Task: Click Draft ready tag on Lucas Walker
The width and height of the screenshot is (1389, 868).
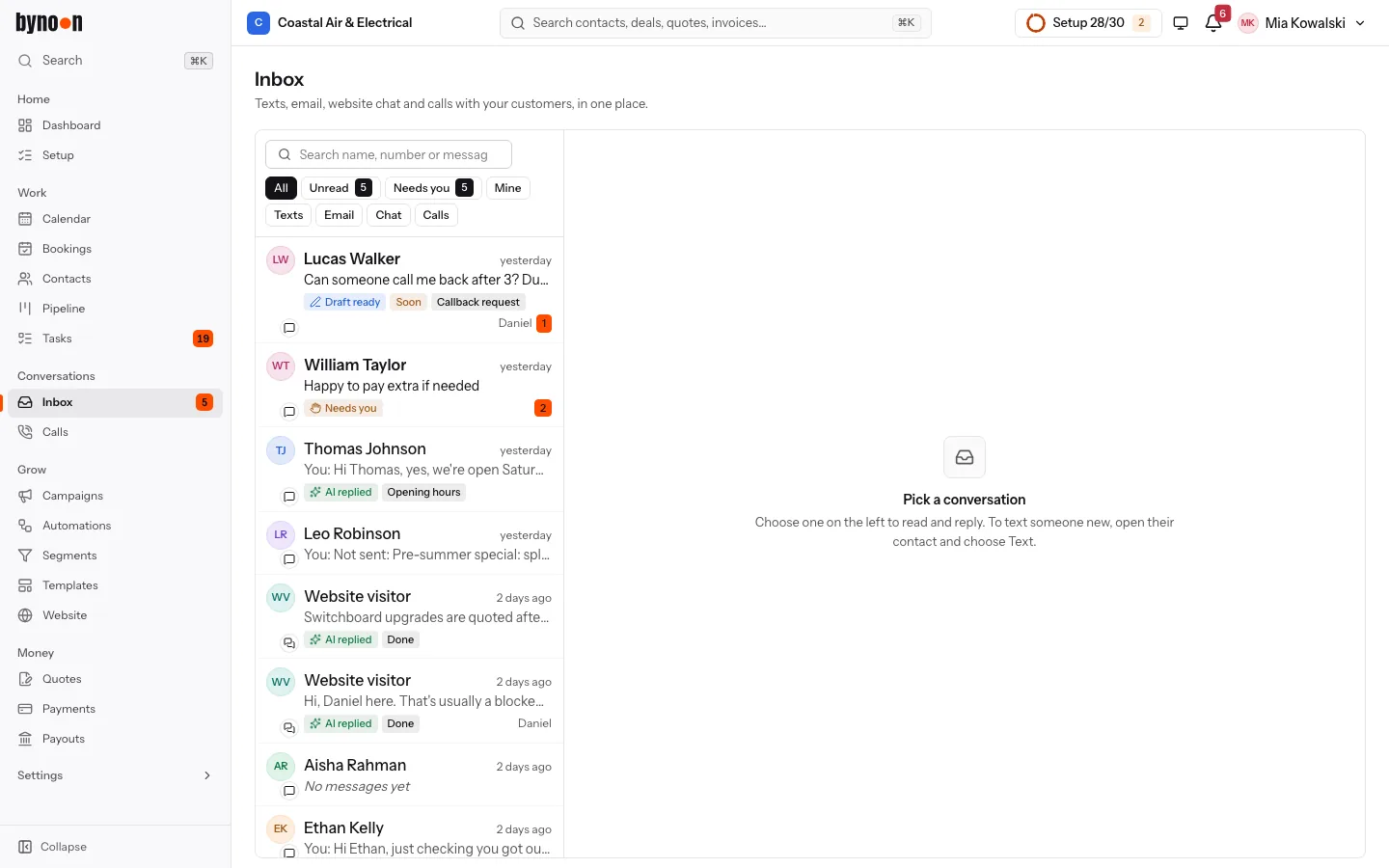Action: pos(344,302)
